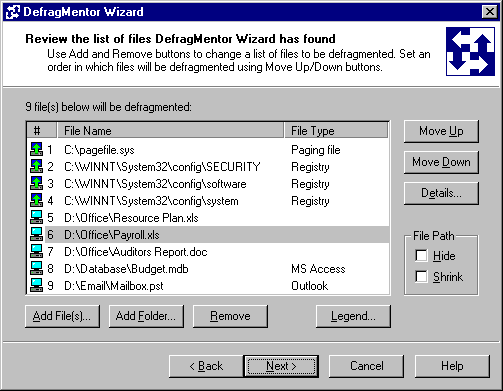Click the # column header
This screenshot has height=391, width=503.
pos(42,130)
